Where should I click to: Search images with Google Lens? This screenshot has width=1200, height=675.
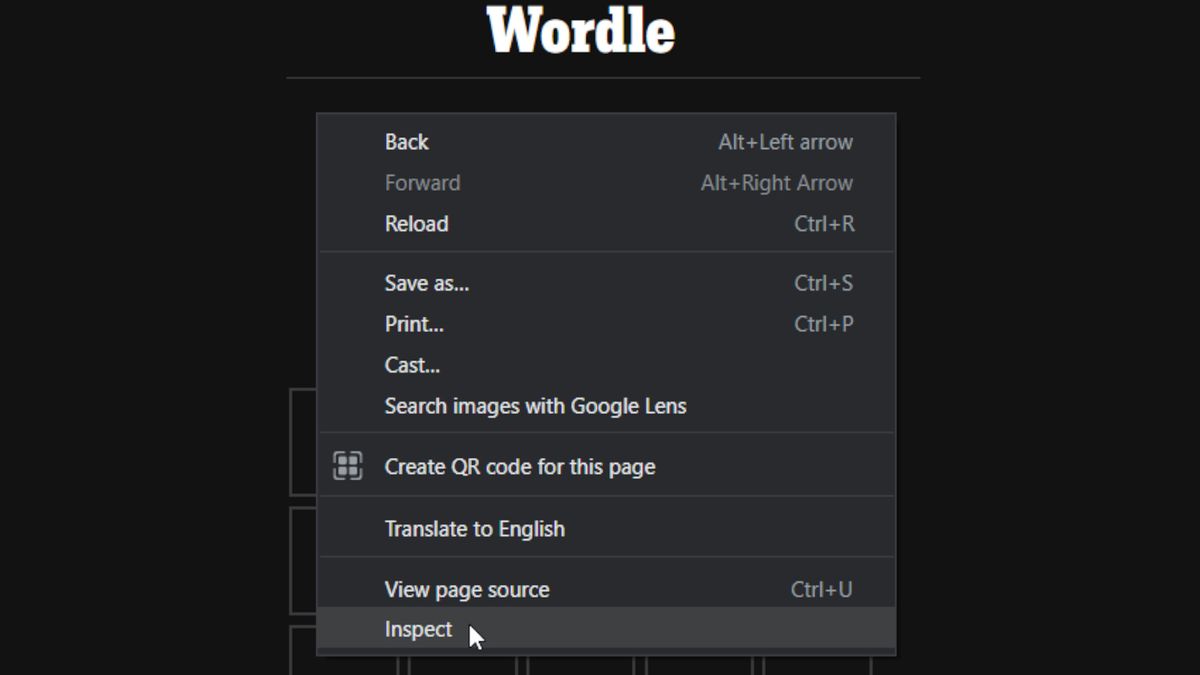535,406
